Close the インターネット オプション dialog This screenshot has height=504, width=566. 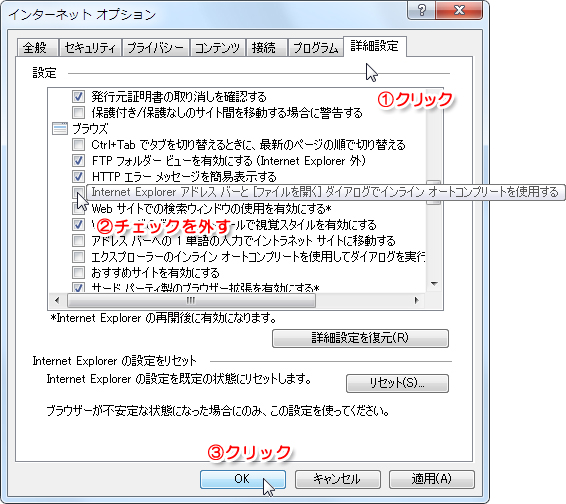[x=459, y=10]
